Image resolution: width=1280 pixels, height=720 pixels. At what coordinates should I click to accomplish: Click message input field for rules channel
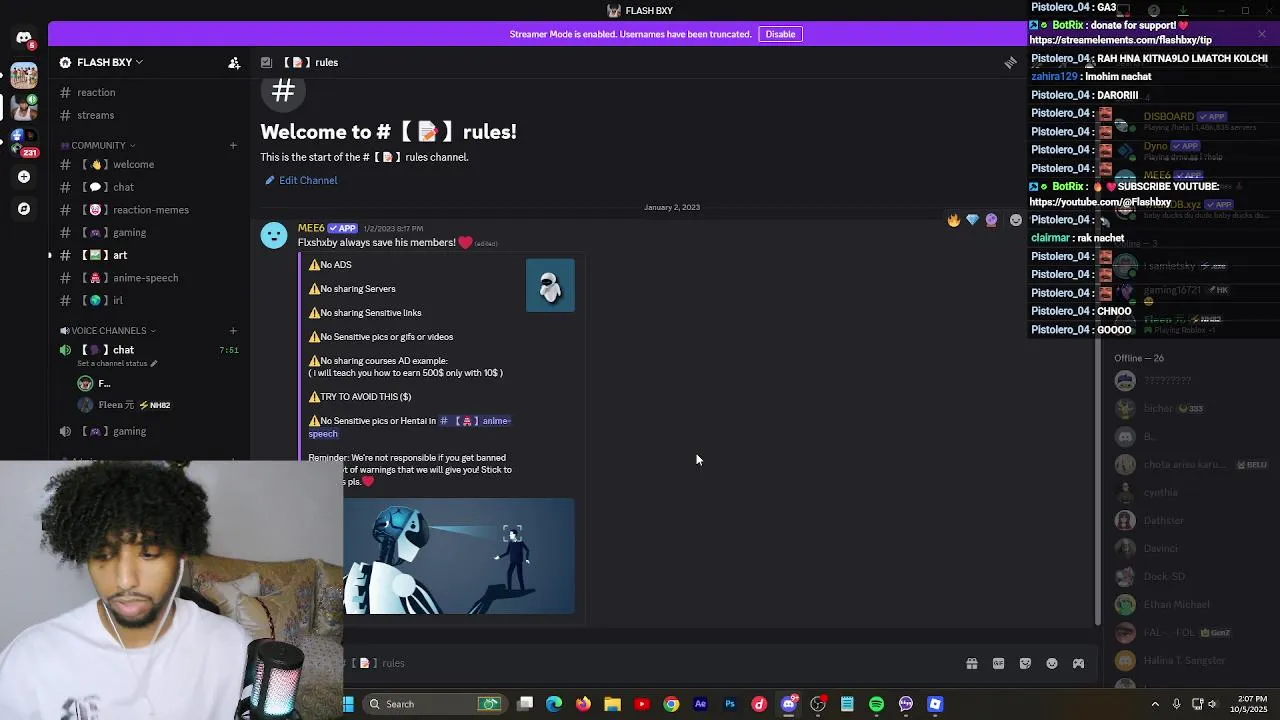(650, 664)
